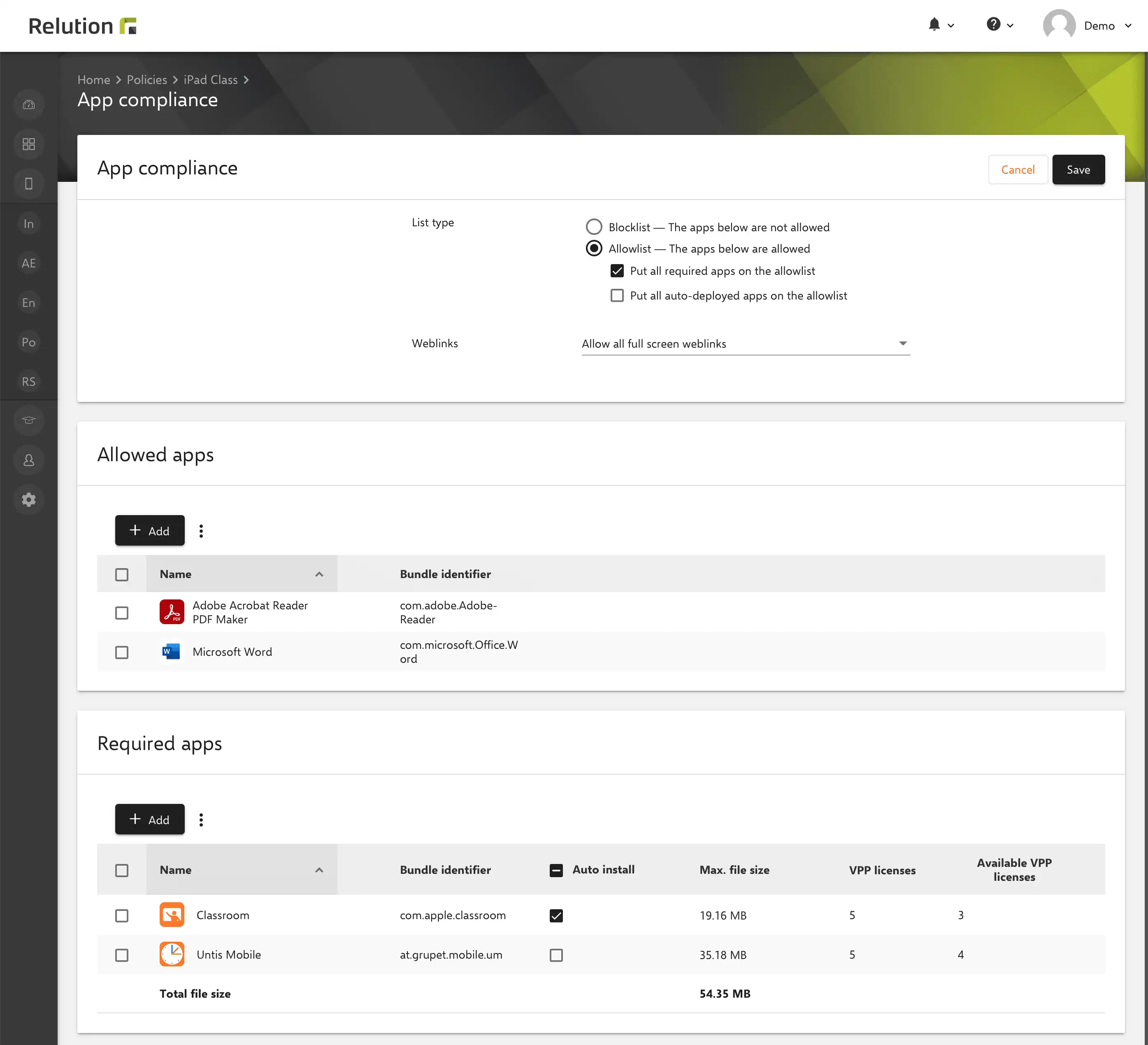This screenshot has height=1045, width=1148.
Task: Open the apps grid sidebar icon
Action: pos(28,144)
